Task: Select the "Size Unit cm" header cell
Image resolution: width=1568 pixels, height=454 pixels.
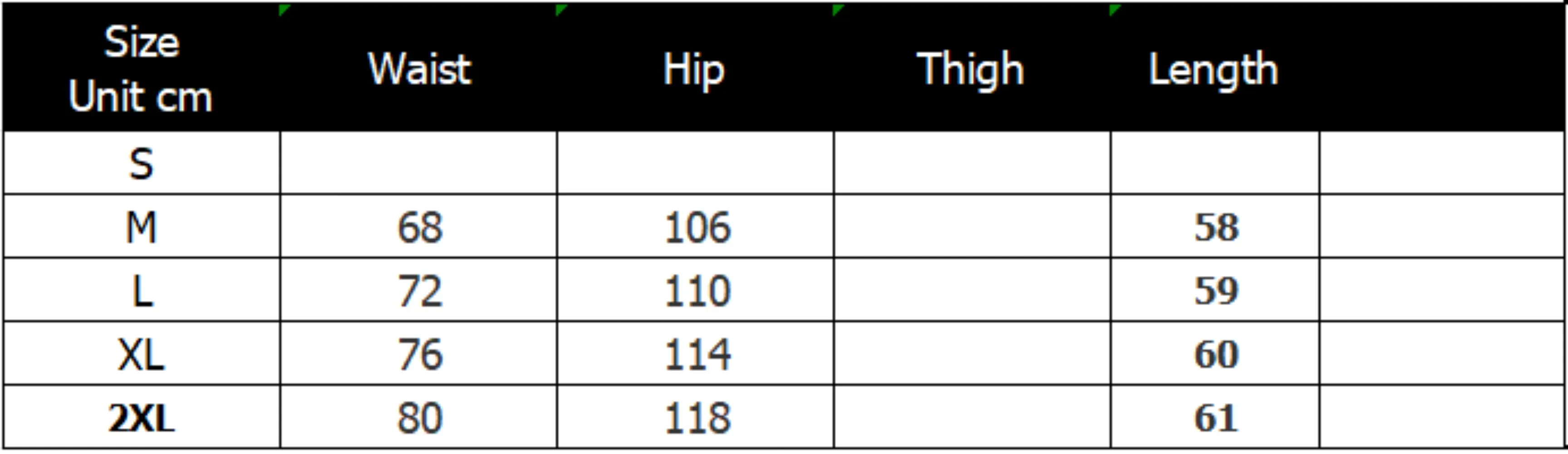Action: coord(141,69)
